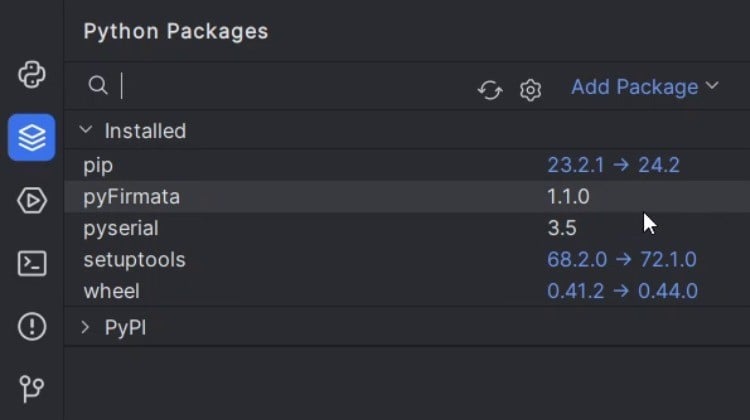This screenshot has width=750, height=420.
Task: Collapse the Installed packages section
Action: point(86,131)
